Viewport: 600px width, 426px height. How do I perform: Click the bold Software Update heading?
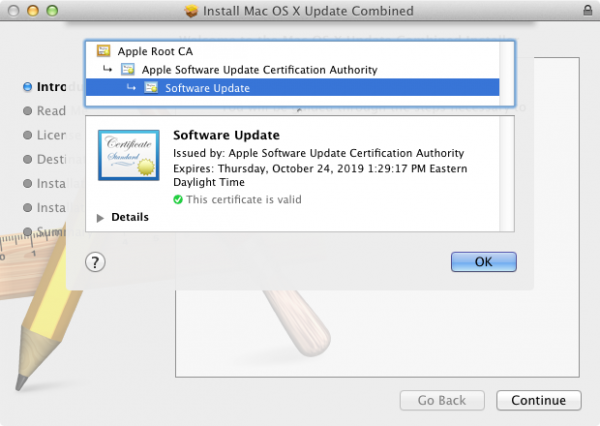point(226,135)
